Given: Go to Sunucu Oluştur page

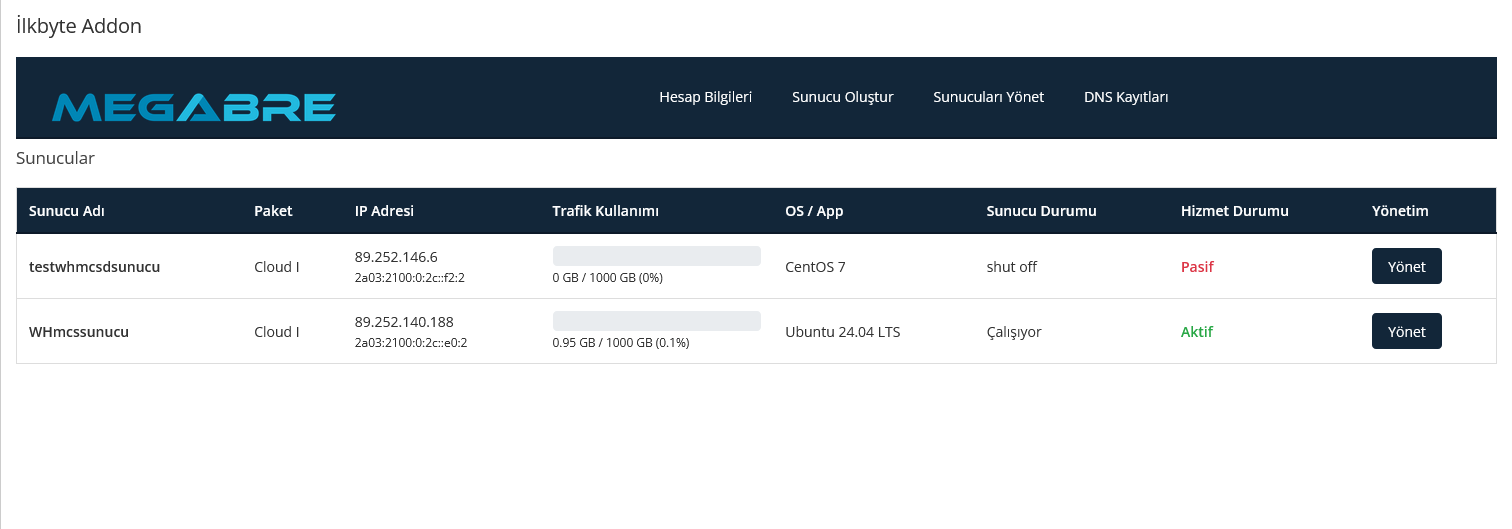Looking at the screenshot, I should 842,97.
